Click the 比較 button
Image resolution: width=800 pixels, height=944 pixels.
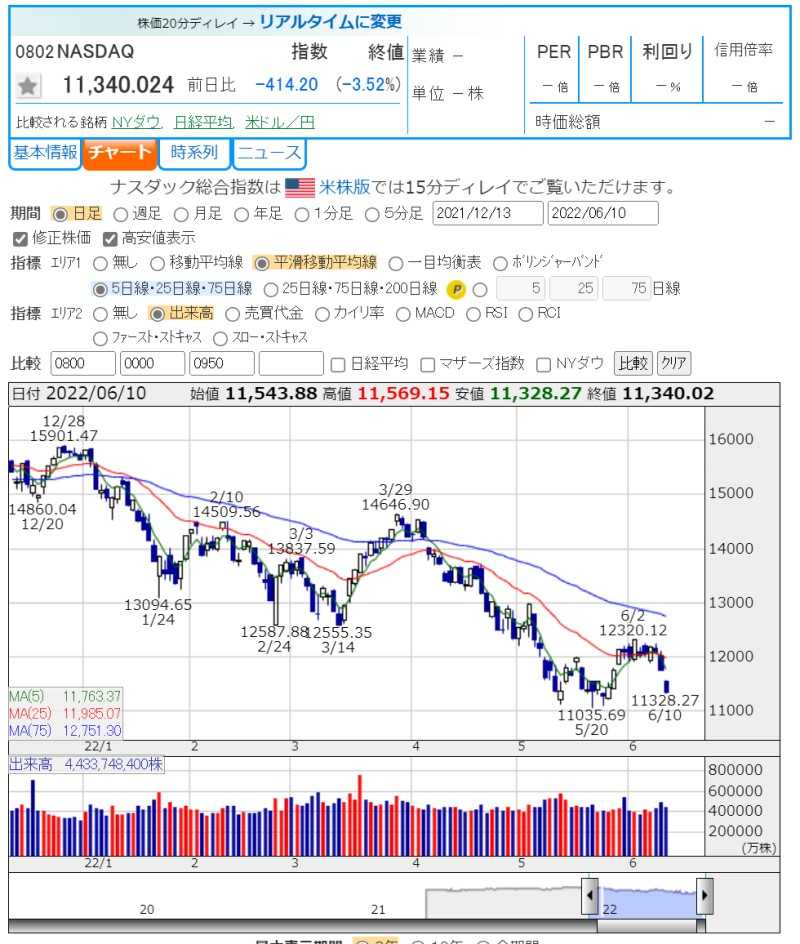633,364
